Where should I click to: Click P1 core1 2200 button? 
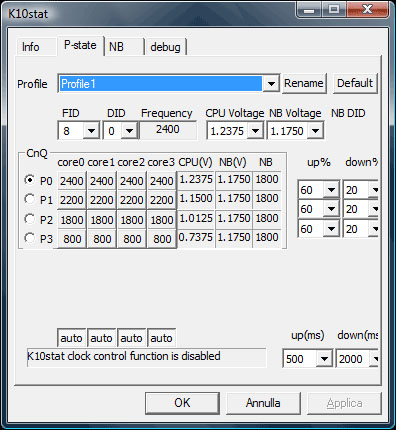coord(102,200)
